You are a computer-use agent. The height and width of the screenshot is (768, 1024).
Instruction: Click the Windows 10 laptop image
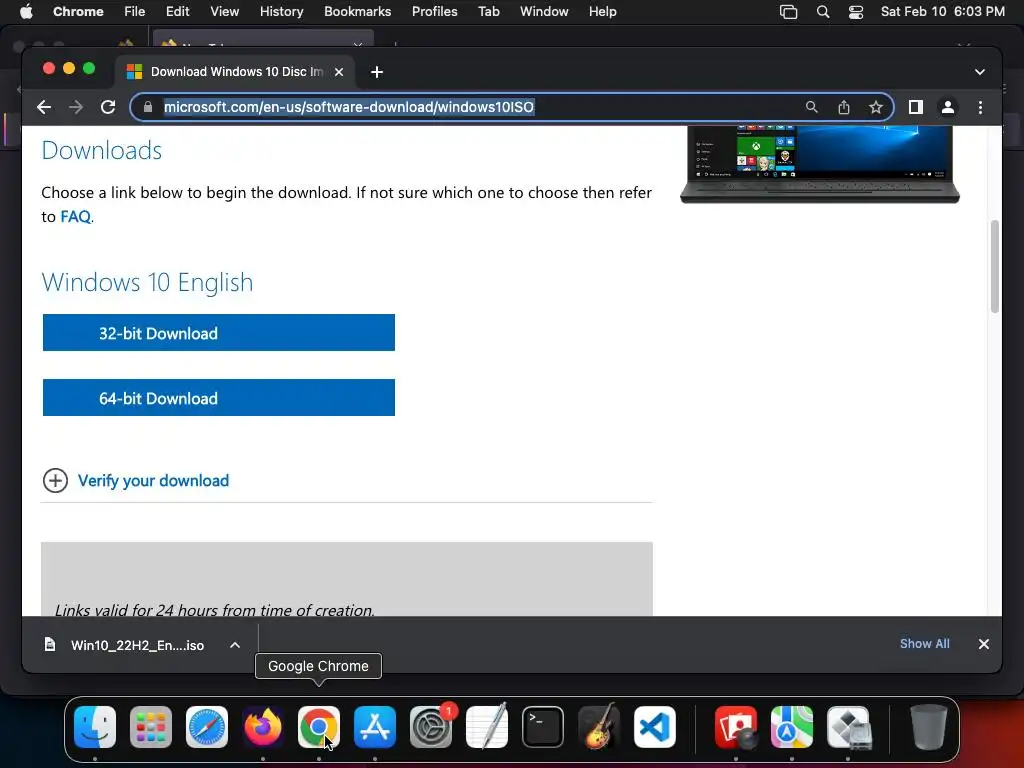820,165
